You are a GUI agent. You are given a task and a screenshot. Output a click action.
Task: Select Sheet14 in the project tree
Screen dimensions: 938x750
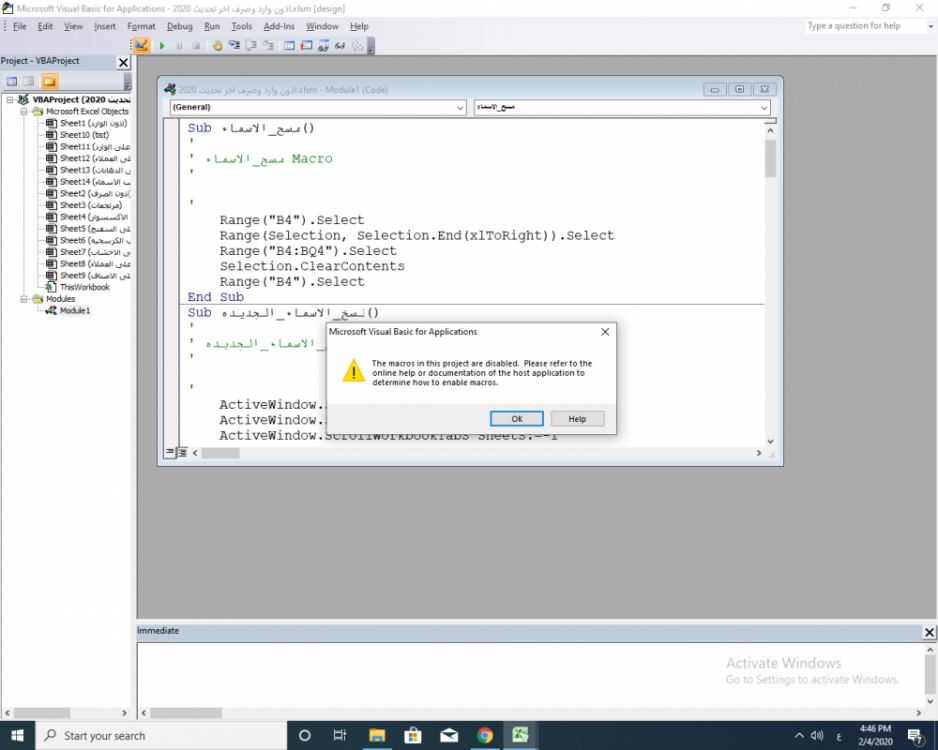(88, 182)
